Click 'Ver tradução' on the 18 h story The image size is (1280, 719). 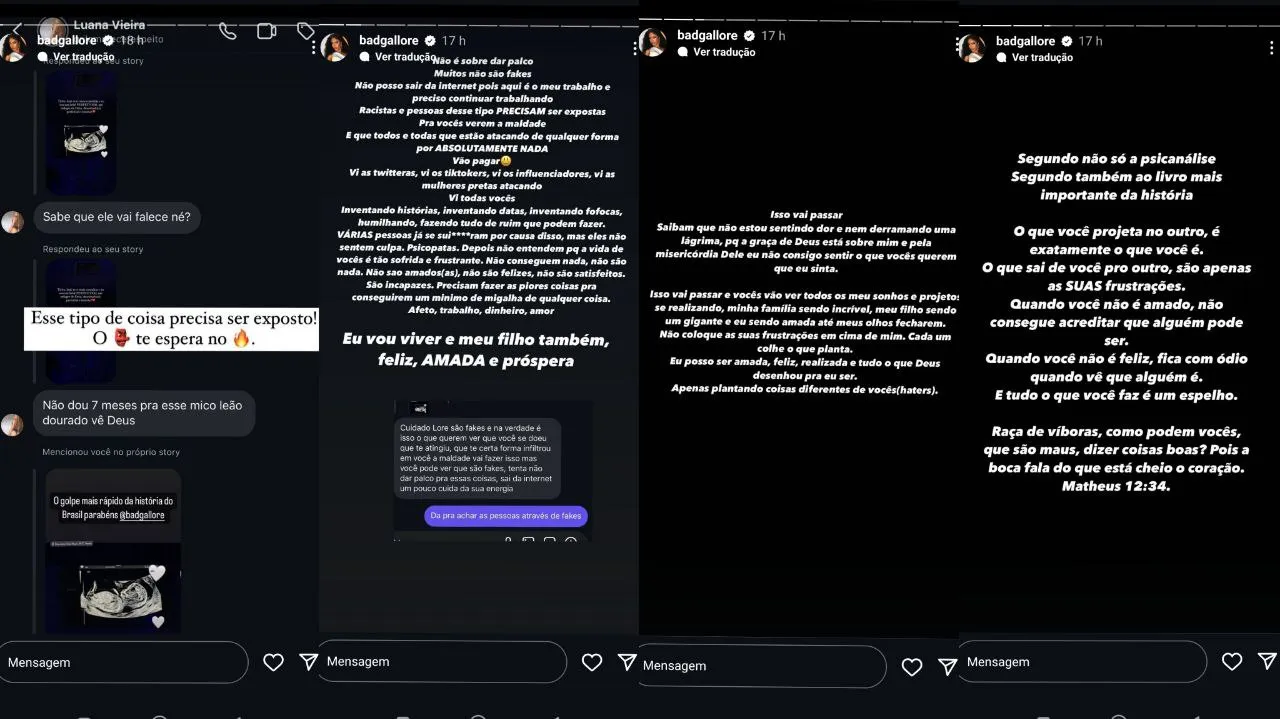point(84,57)
